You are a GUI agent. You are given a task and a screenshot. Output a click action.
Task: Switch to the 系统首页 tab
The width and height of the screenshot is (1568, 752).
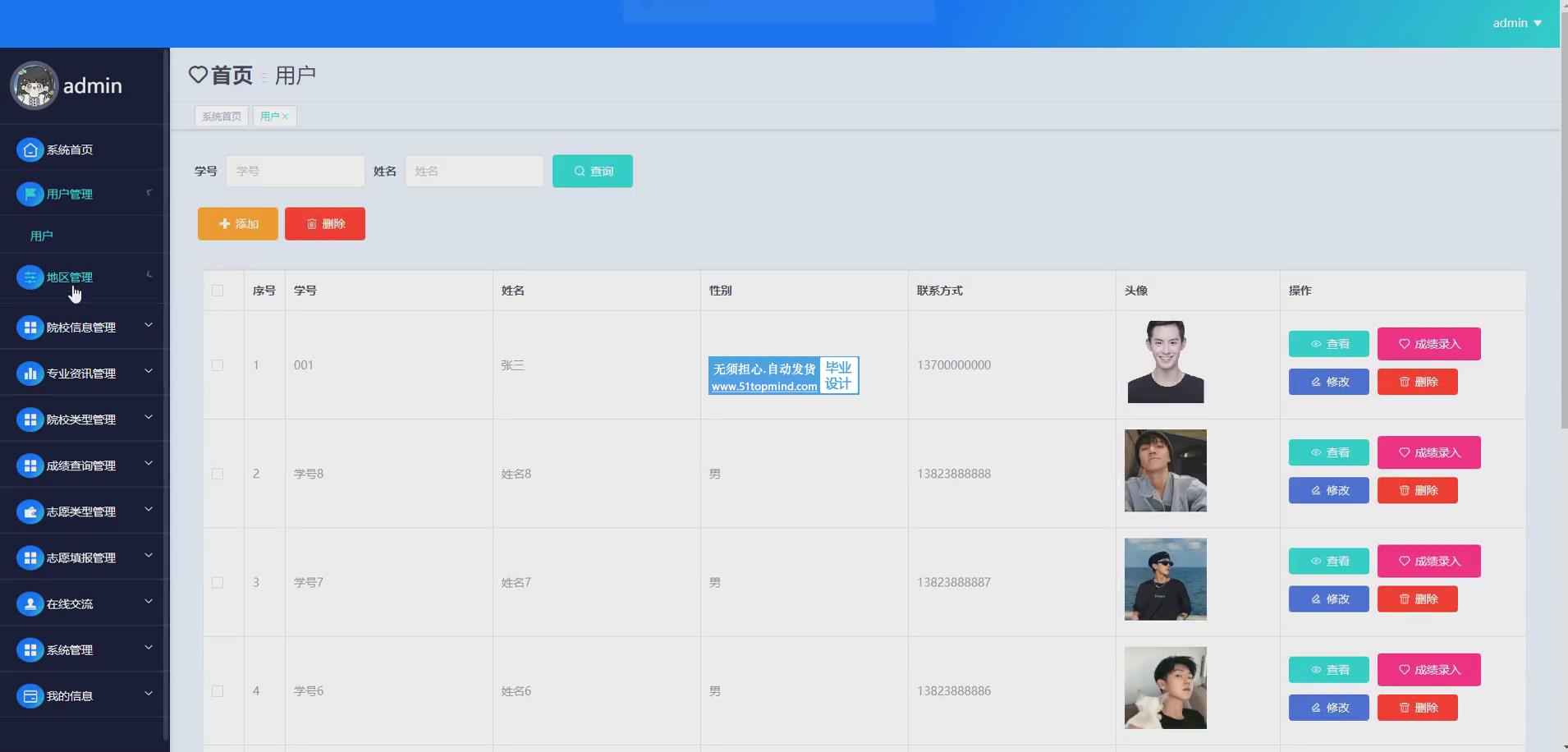(222, 117)
